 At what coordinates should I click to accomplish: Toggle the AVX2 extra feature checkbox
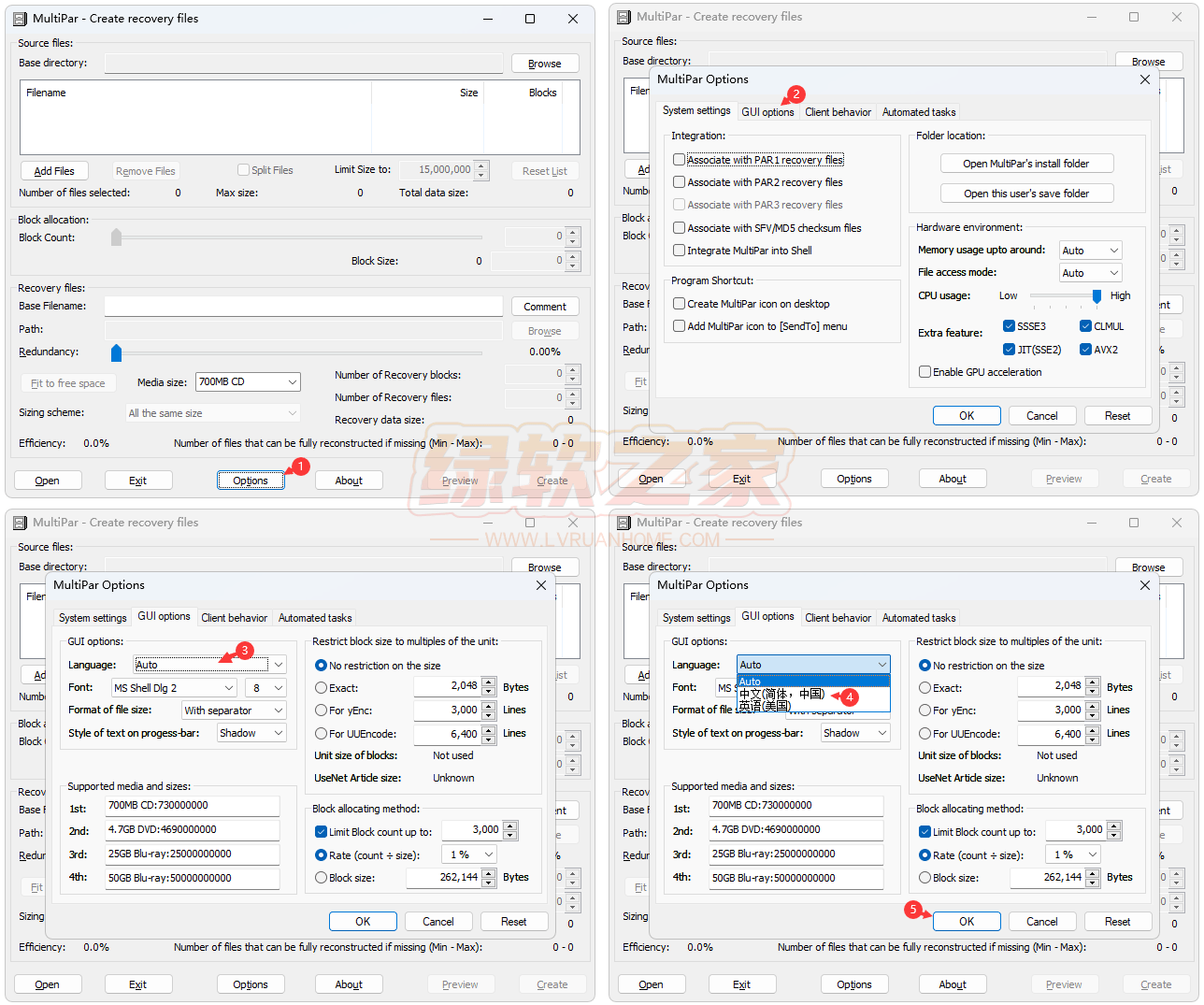pyautogui.click(x=1085, y=350)
